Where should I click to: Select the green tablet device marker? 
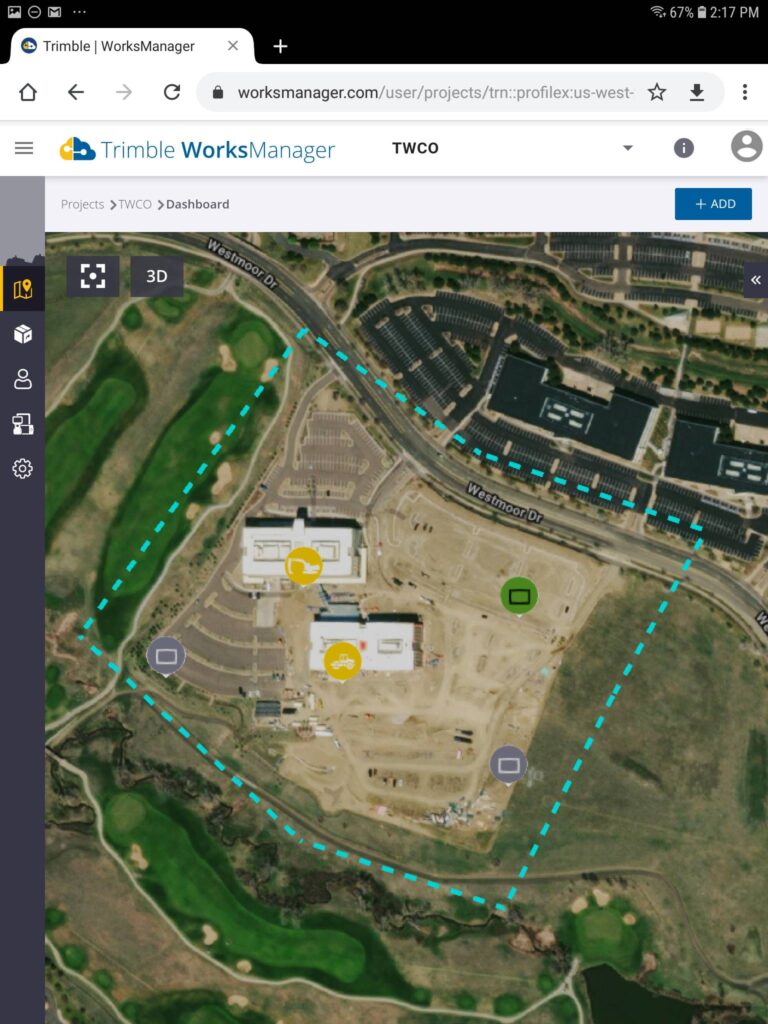(x=519, y=596)
